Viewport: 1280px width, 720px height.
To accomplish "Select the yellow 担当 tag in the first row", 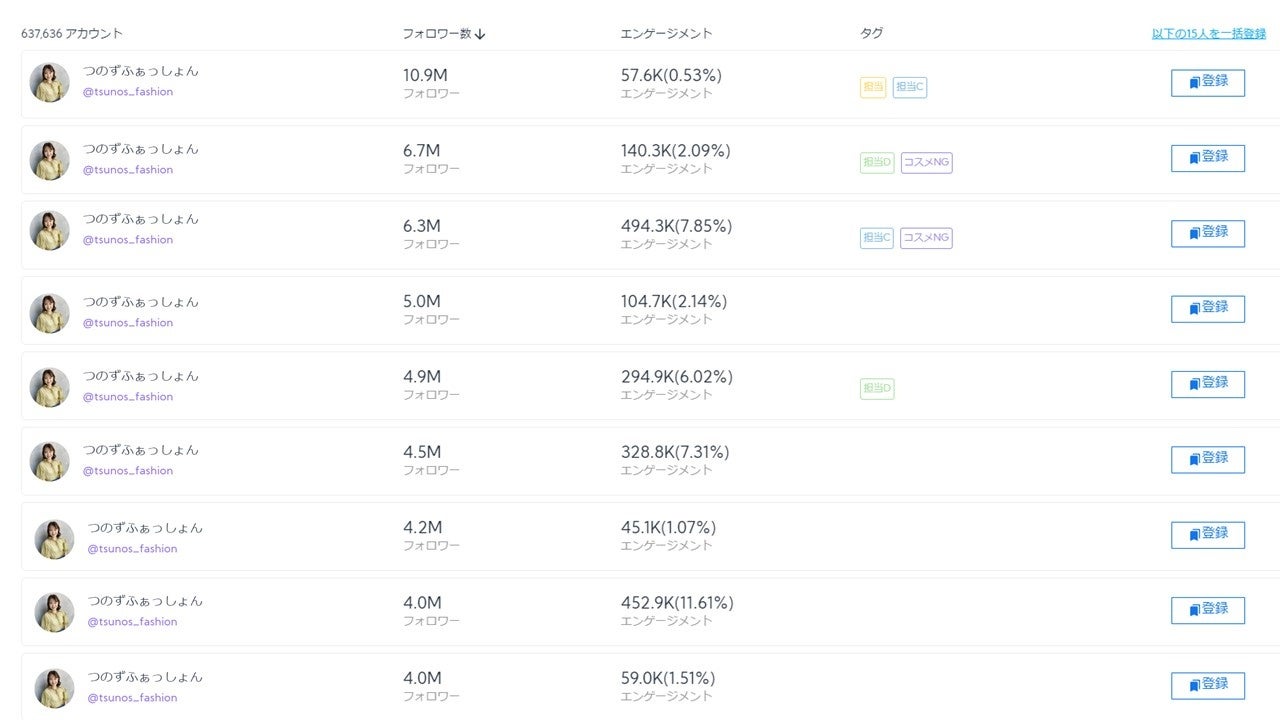I will (x=873, y=87).
